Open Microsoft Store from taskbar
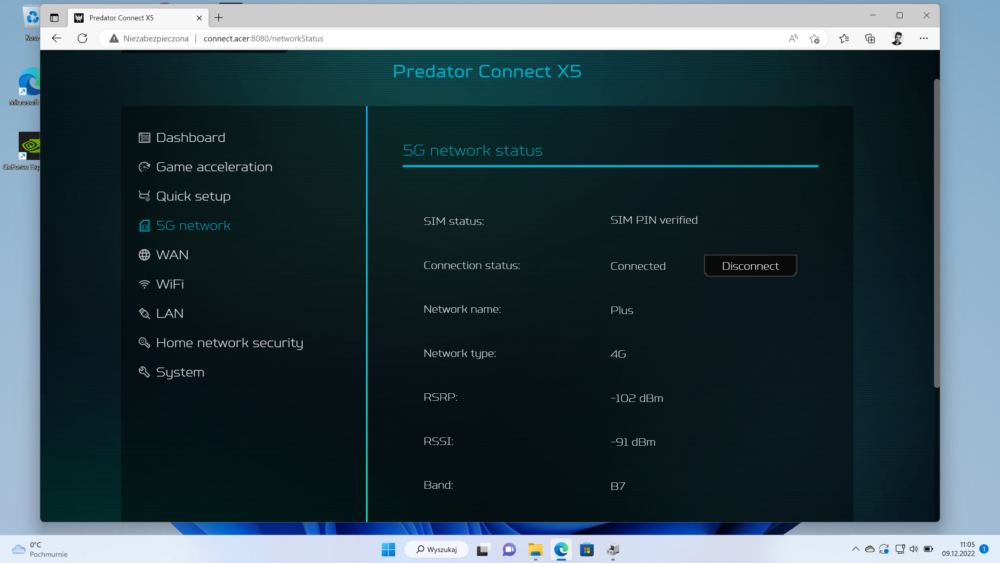Viewport: 1000px width, 563px height. (x=587, y=549)
